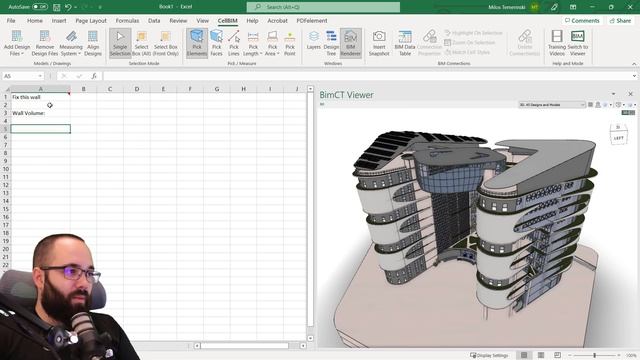Viewport: 640px width, 360px height.
Task: Click the Undo arrow icon
Action: point(68,7)
